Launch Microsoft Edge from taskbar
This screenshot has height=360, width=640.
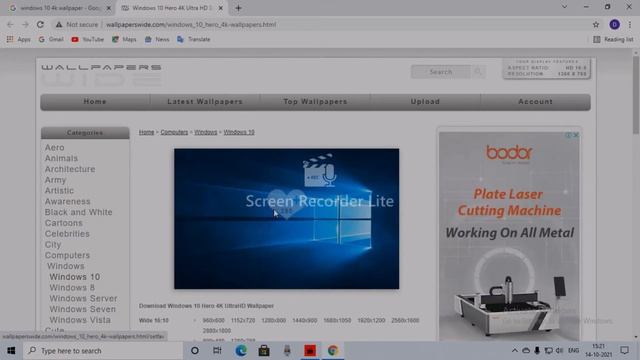pyautogui.click(x=241, y=351)
